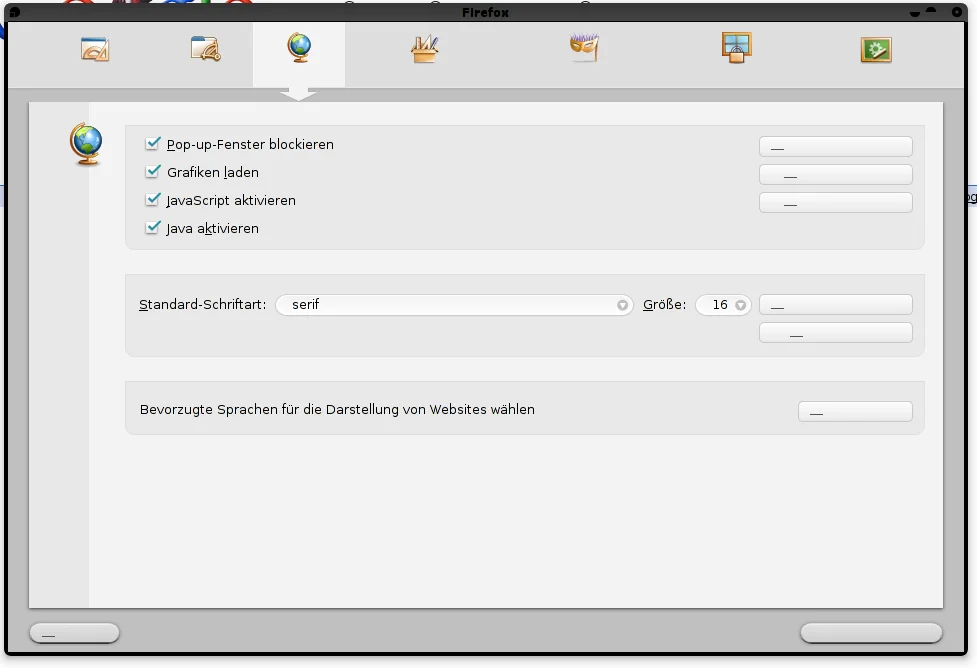Open the Advanced settings gear icon pane

click(x=876, y=49)
